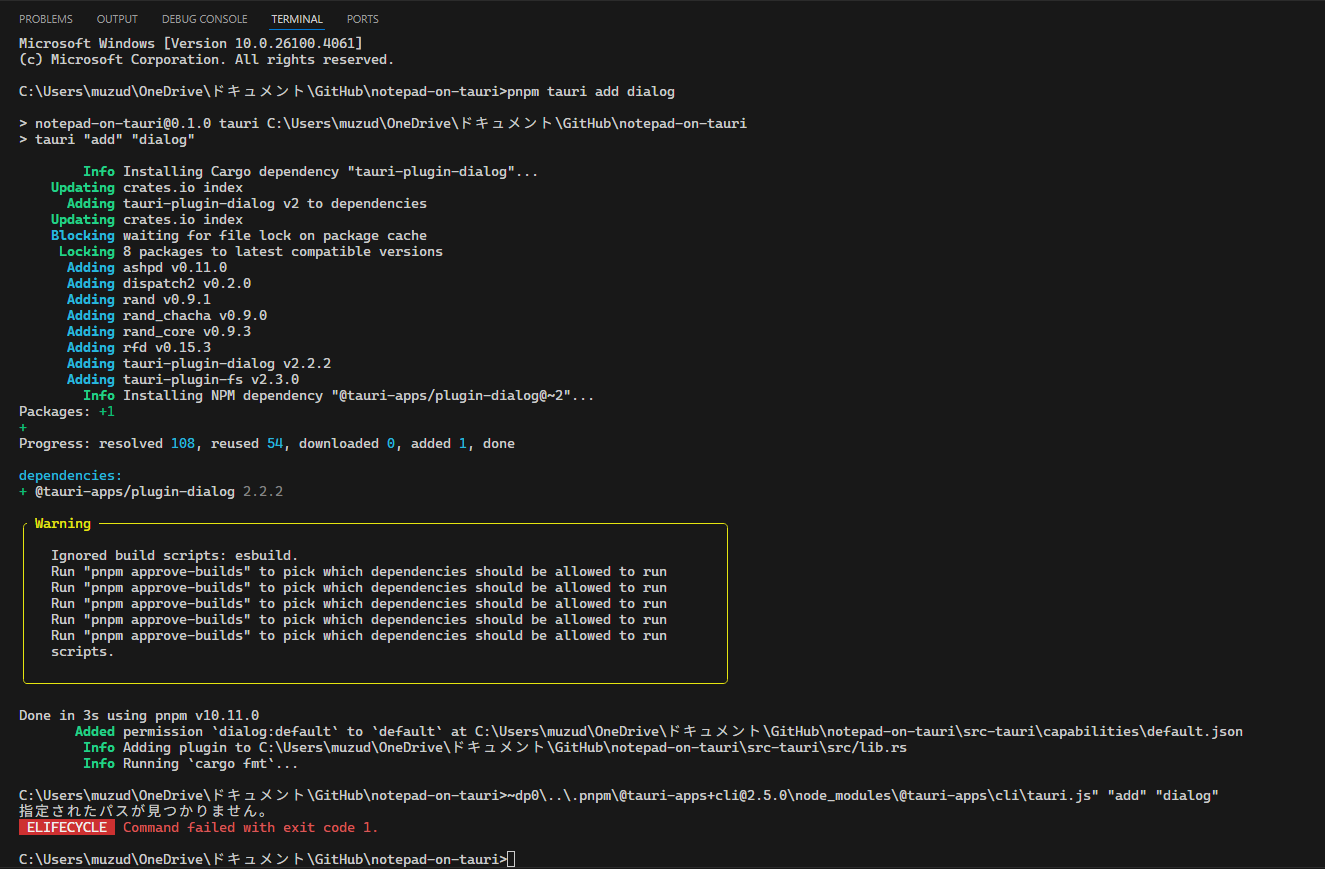Screen dimensions: 1325x869
Task: Click 'Adding tauri-plugin-dialog v2.2.2' line
Action: click(x=199, y=364)
